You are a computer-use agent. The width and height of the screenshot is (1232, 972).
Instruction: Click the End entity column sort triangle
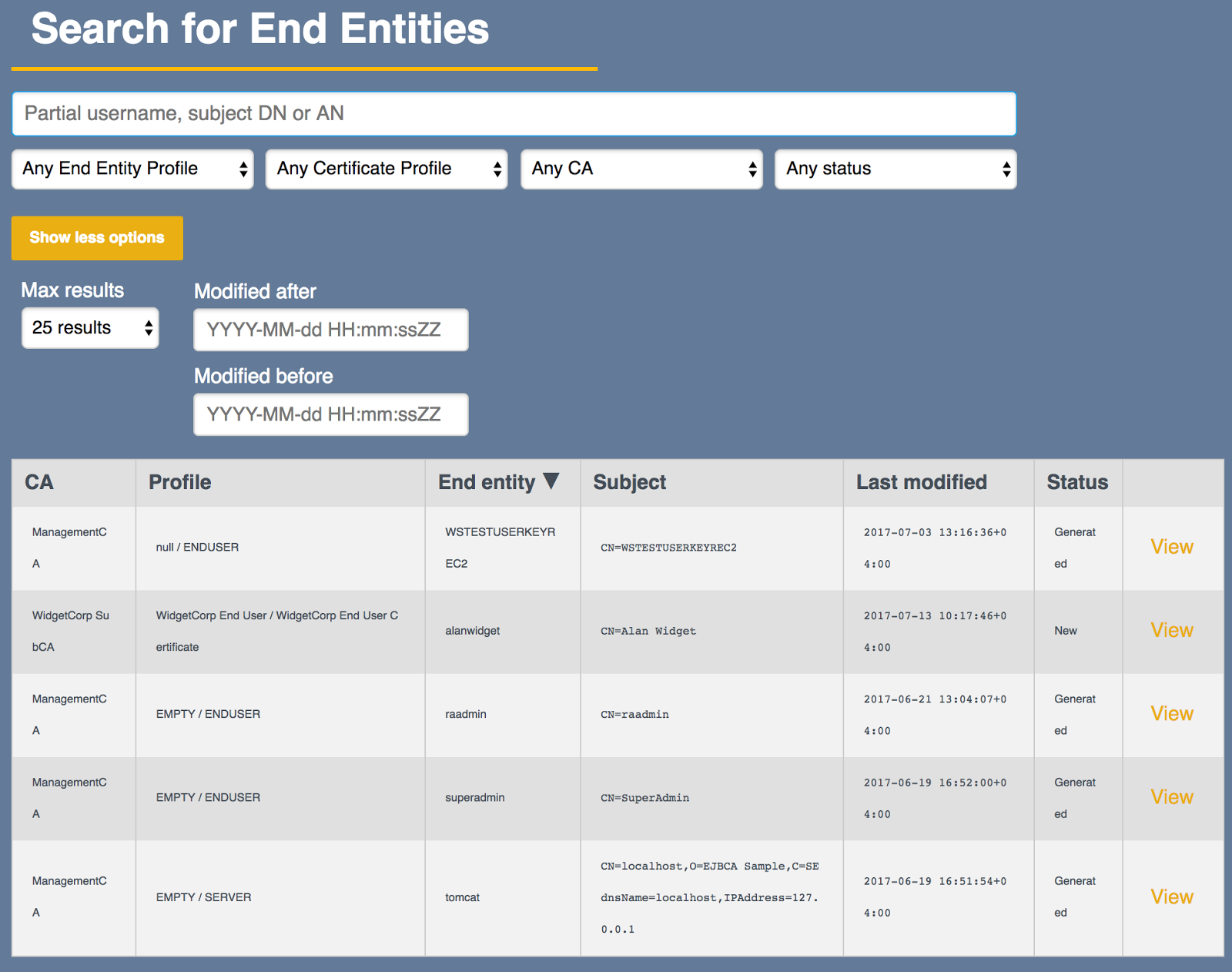551,481
